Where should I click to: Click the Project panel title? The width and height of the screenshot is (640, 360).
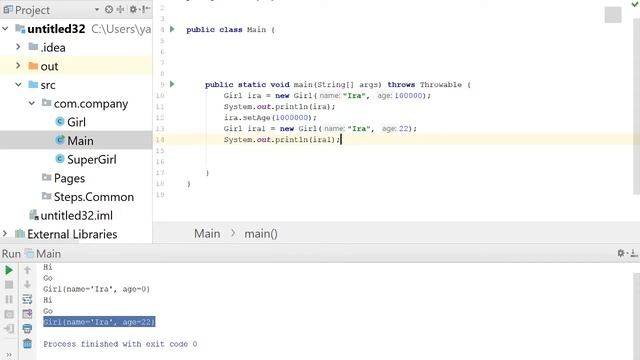pos(32,10)
